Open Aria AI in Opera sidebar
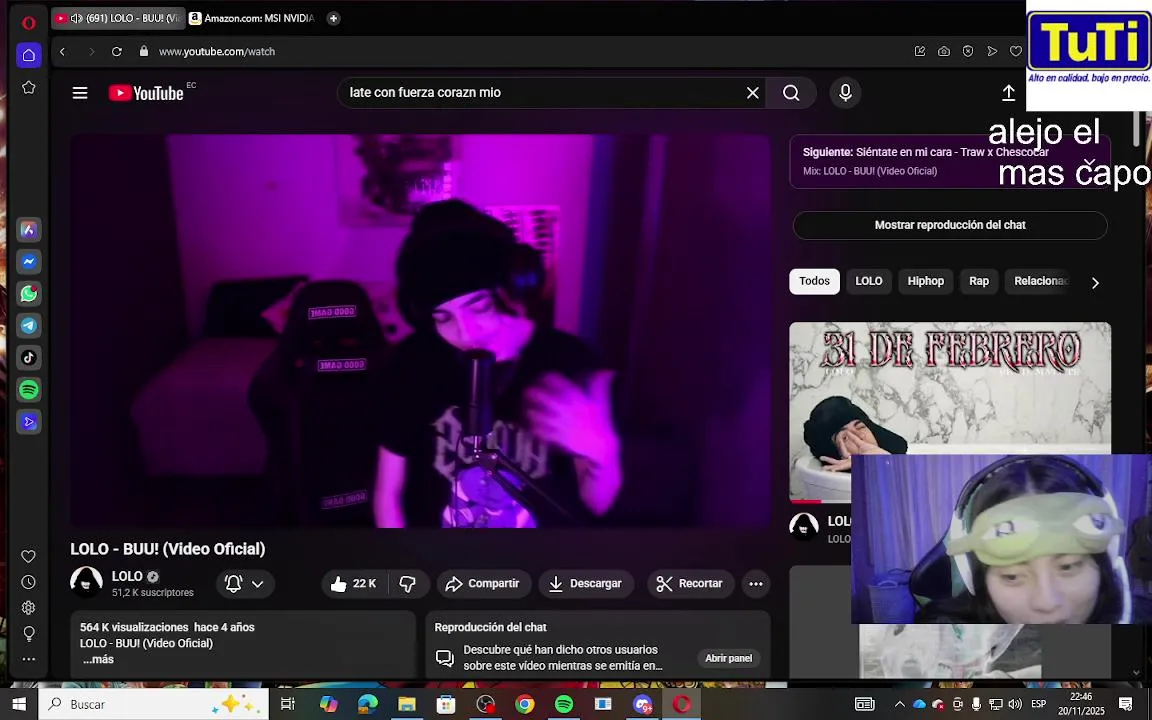Screen dimensions: 1152x720 [29, 230]
